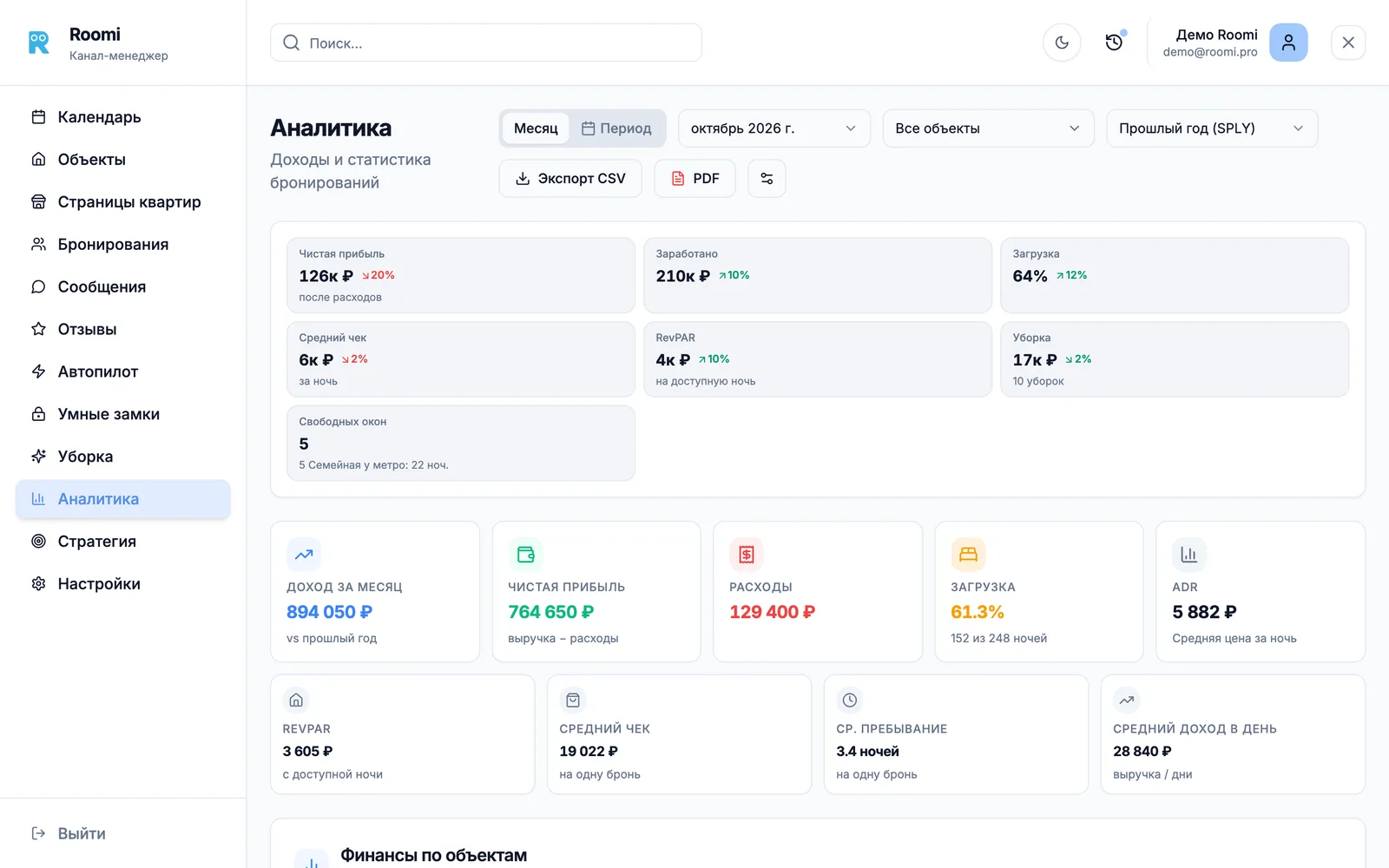Open Отзывы section
The width and height of the screenshot is (1389, 868).
123,330
